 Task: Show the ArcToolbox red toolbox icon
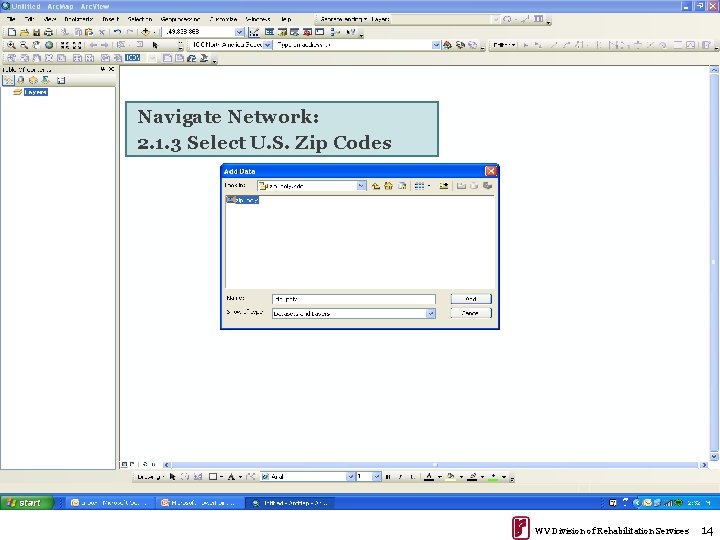click(307, 32)
